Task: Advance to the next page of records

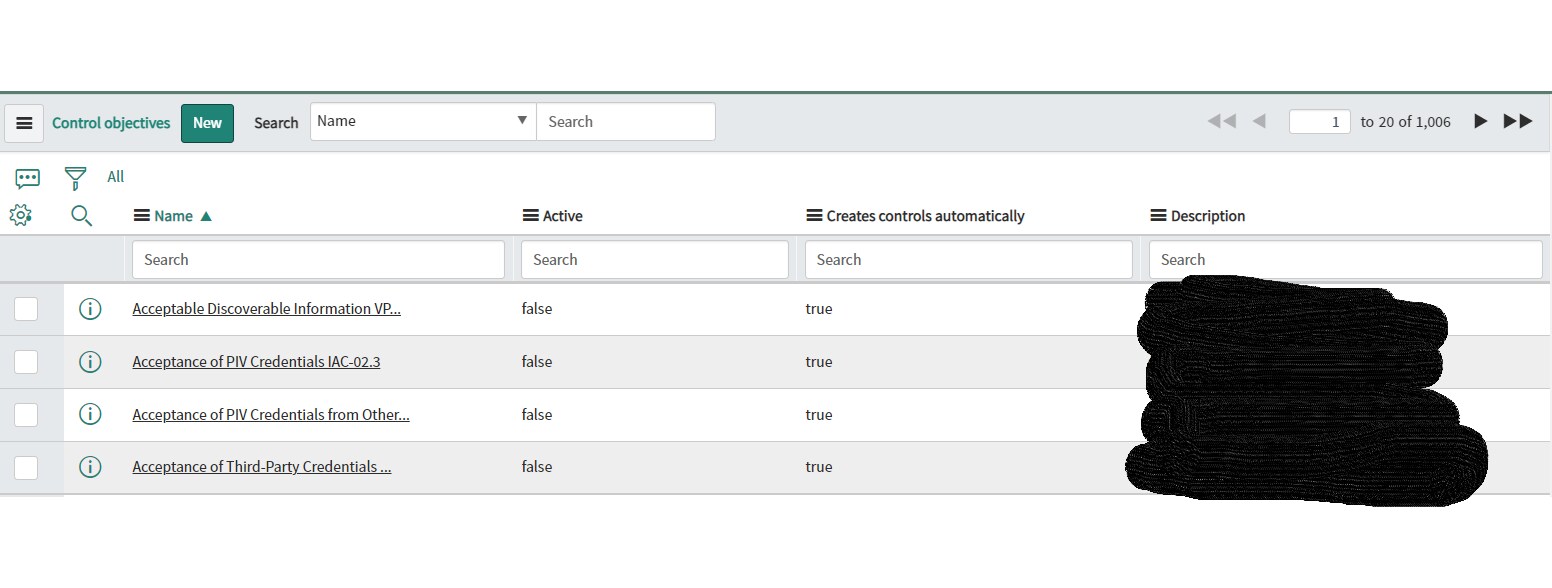Action: (x=1480, y=121)
